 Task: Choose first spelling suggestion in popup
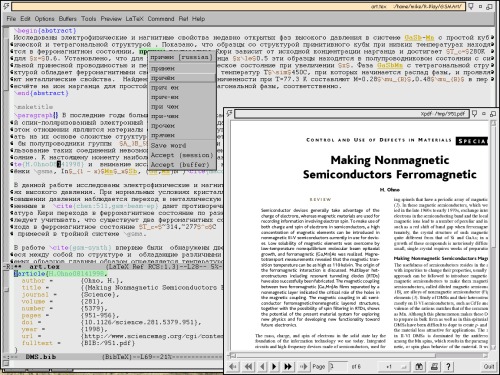[182, 68]
